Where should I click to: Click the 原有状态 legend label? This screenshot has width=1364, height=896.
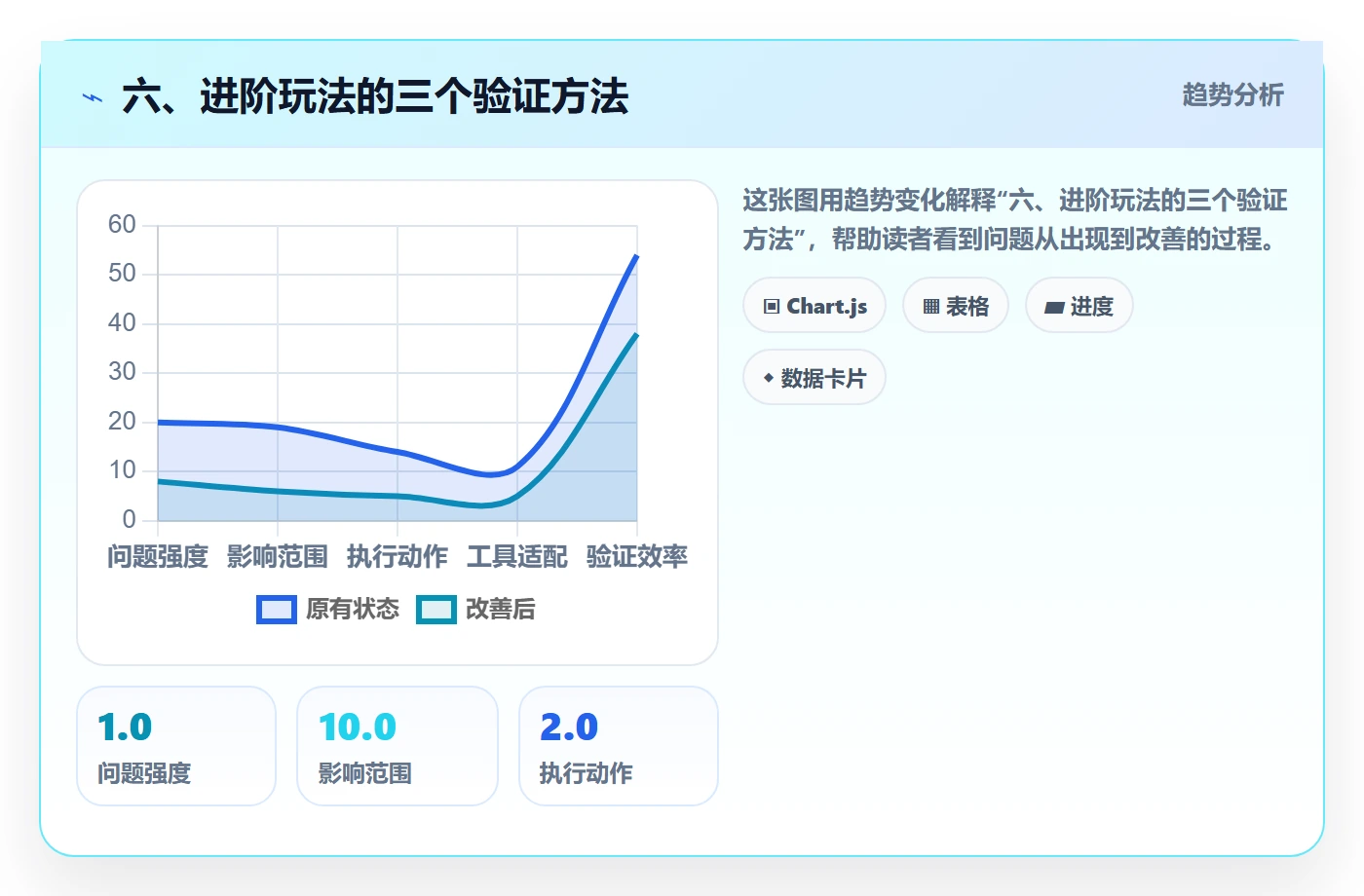coord(353,610)
